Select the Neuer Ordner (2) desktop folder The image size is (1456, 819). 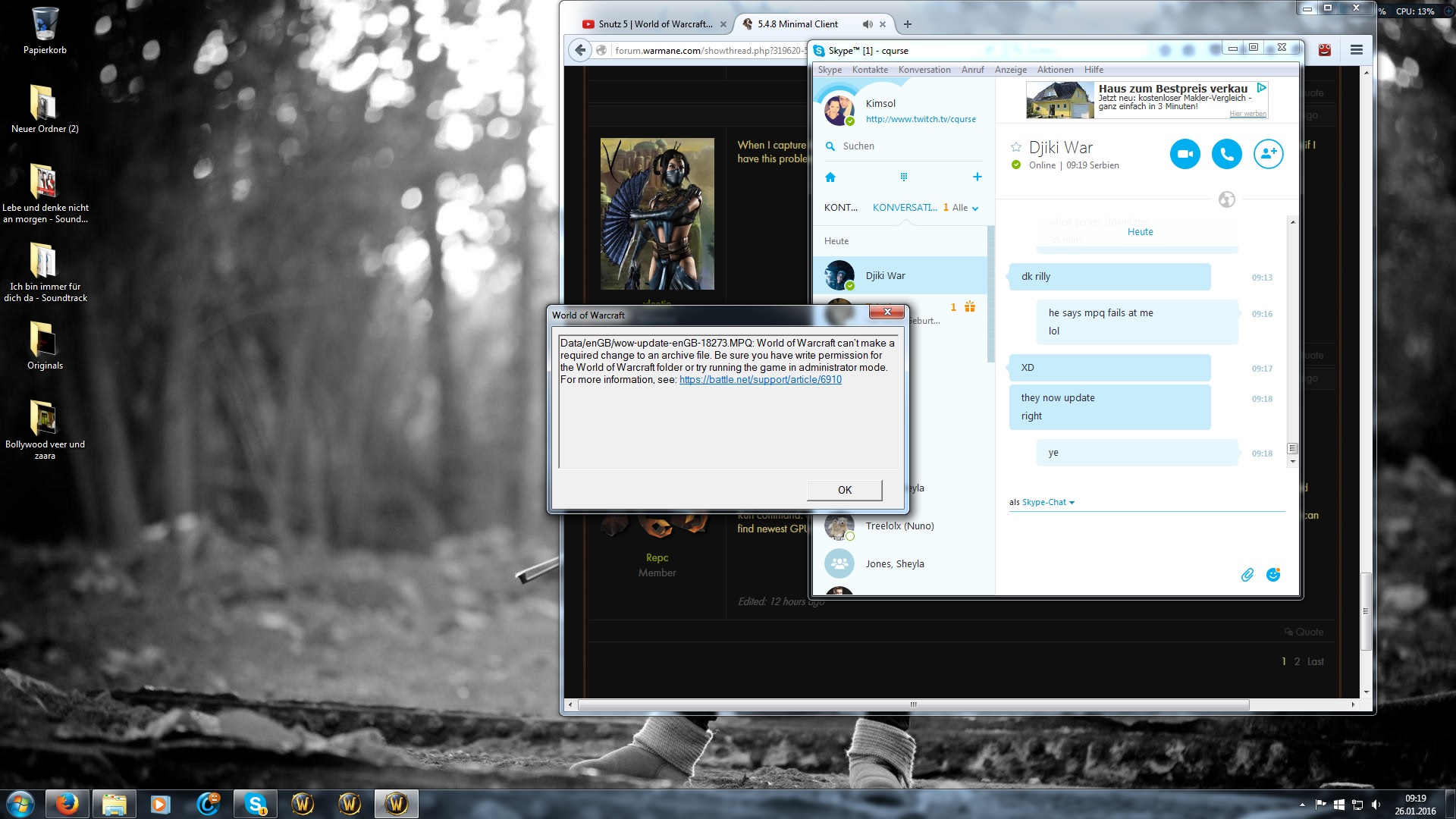(x=45, y=109)
